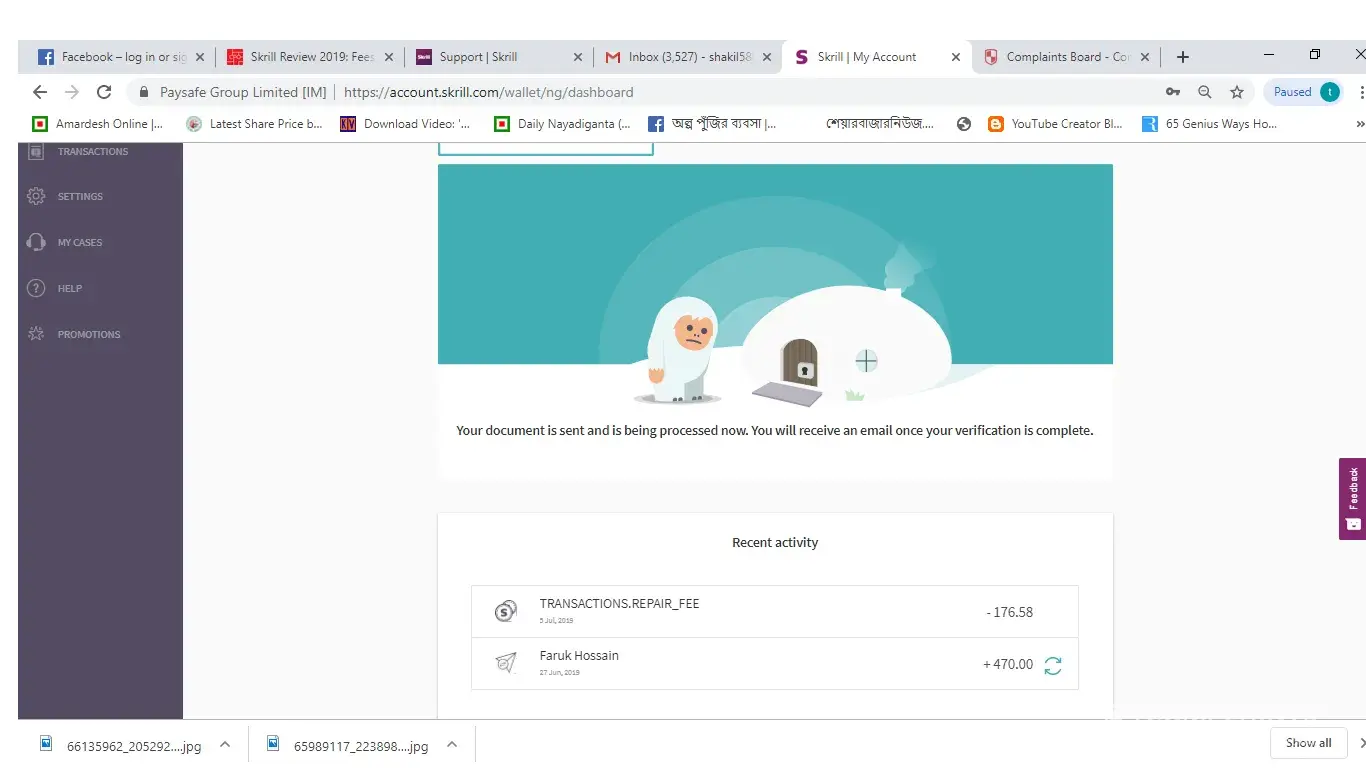
Task: Click the saved password key icon
Action: pos(1173,92)
